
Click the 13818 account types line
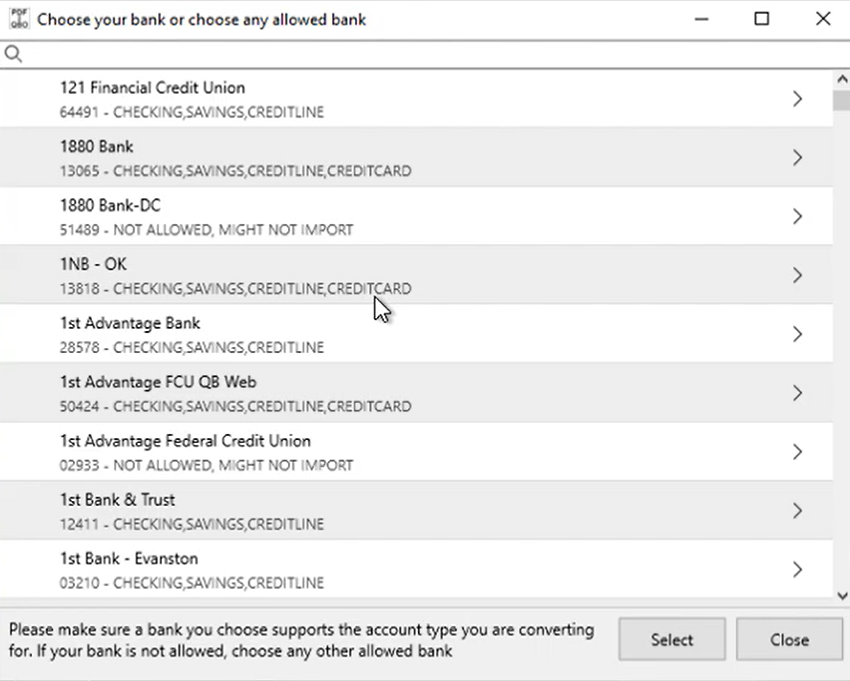(235, 288)
